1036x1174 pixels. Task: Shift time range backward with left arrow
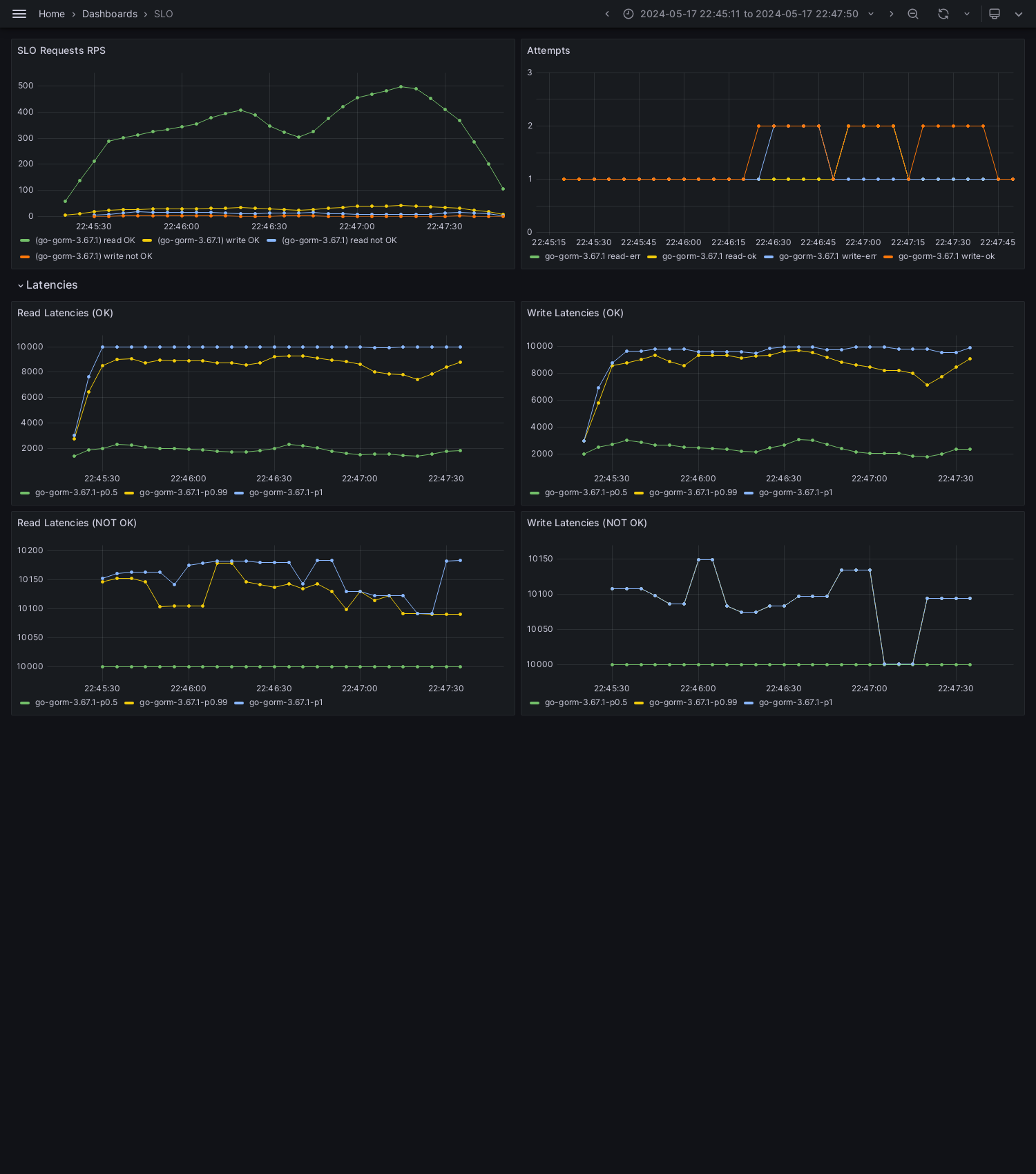click(x=607, y=14)
